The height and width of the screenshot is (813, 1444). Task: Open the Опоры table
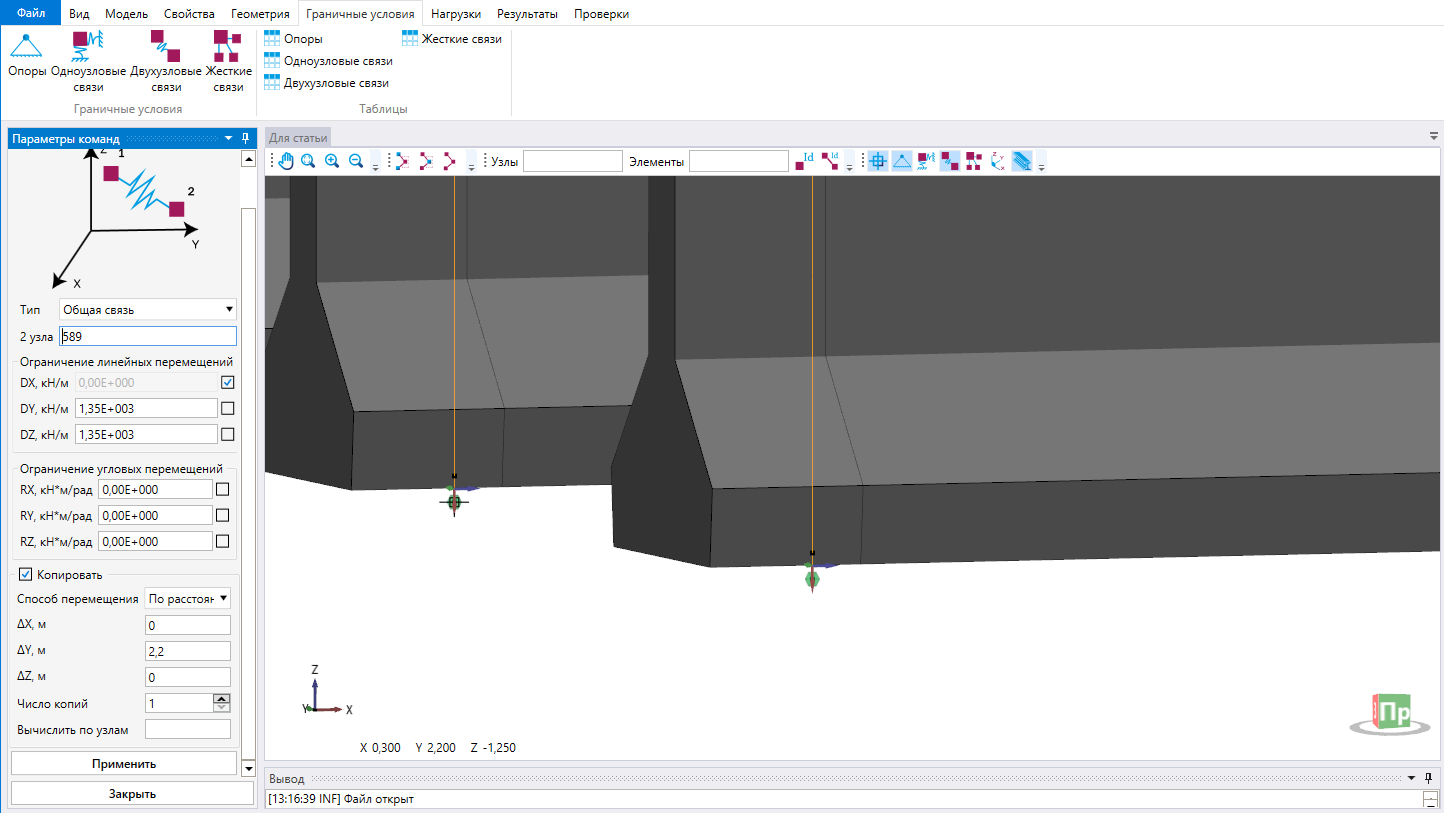coord(293,39)
